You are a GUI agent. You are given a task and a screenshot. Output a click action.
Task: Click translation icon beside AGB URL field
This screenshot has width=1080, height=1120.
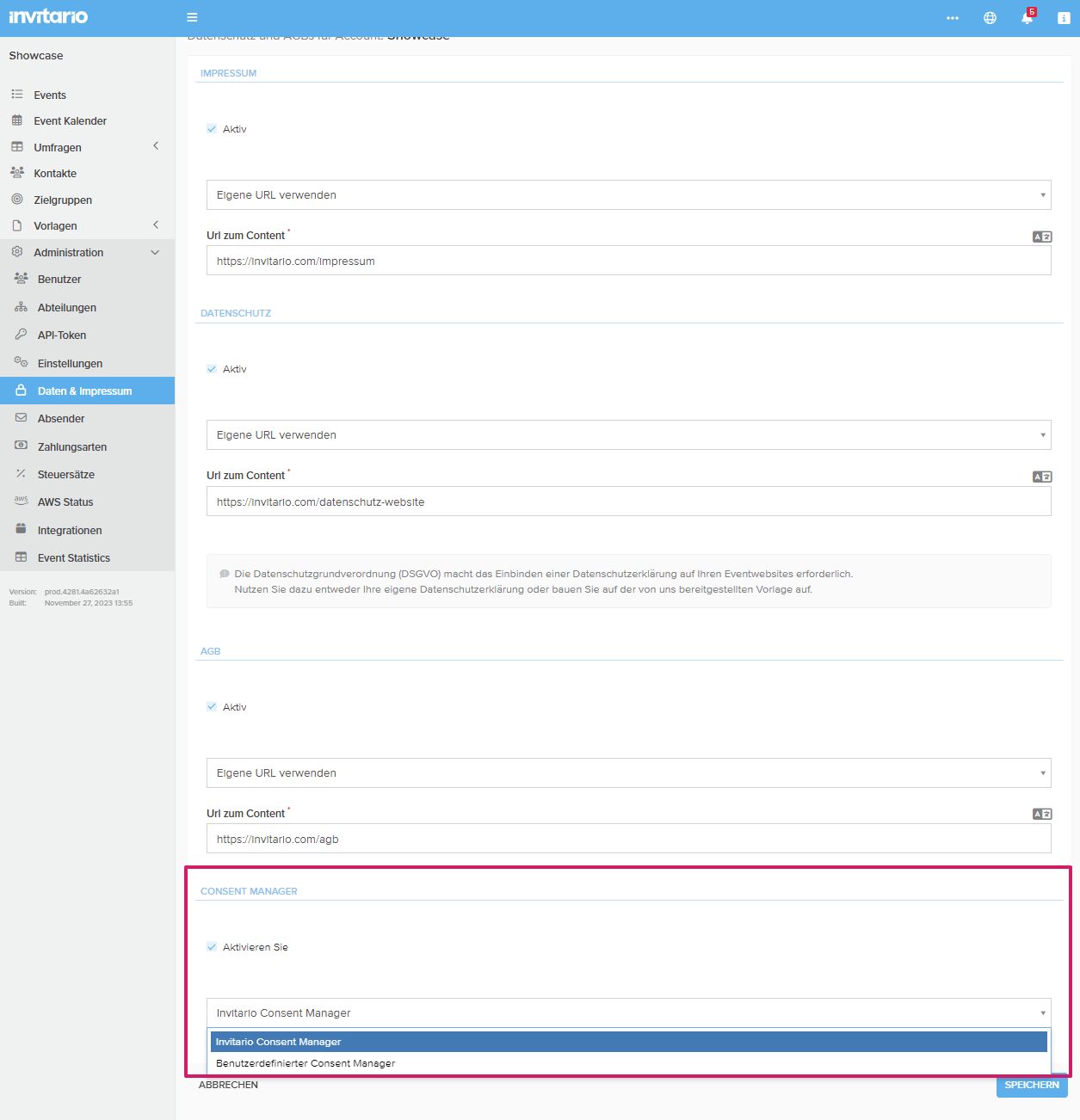[1041, 814]
